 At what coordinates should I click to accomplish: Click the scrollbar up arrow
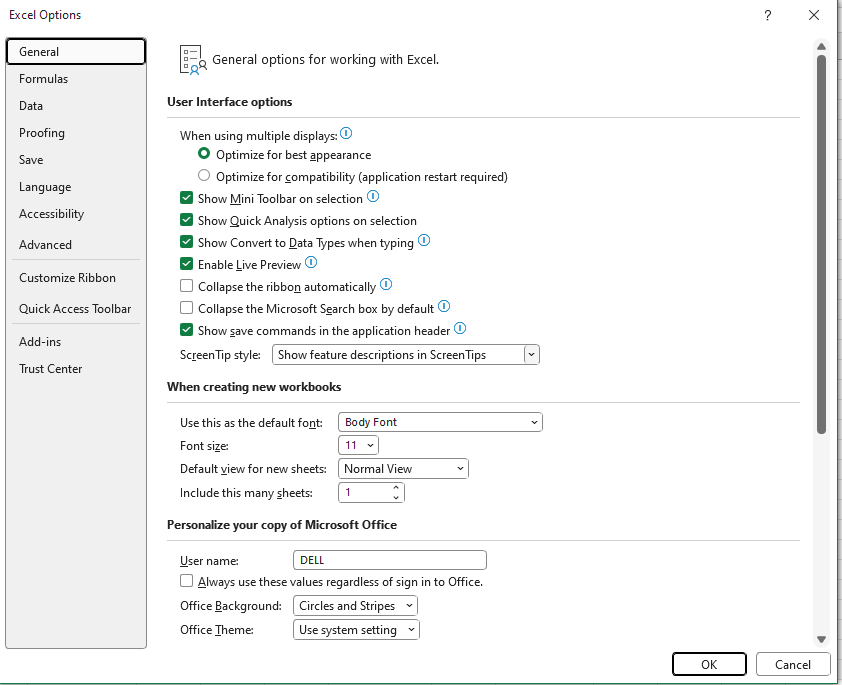pos(821,47)
